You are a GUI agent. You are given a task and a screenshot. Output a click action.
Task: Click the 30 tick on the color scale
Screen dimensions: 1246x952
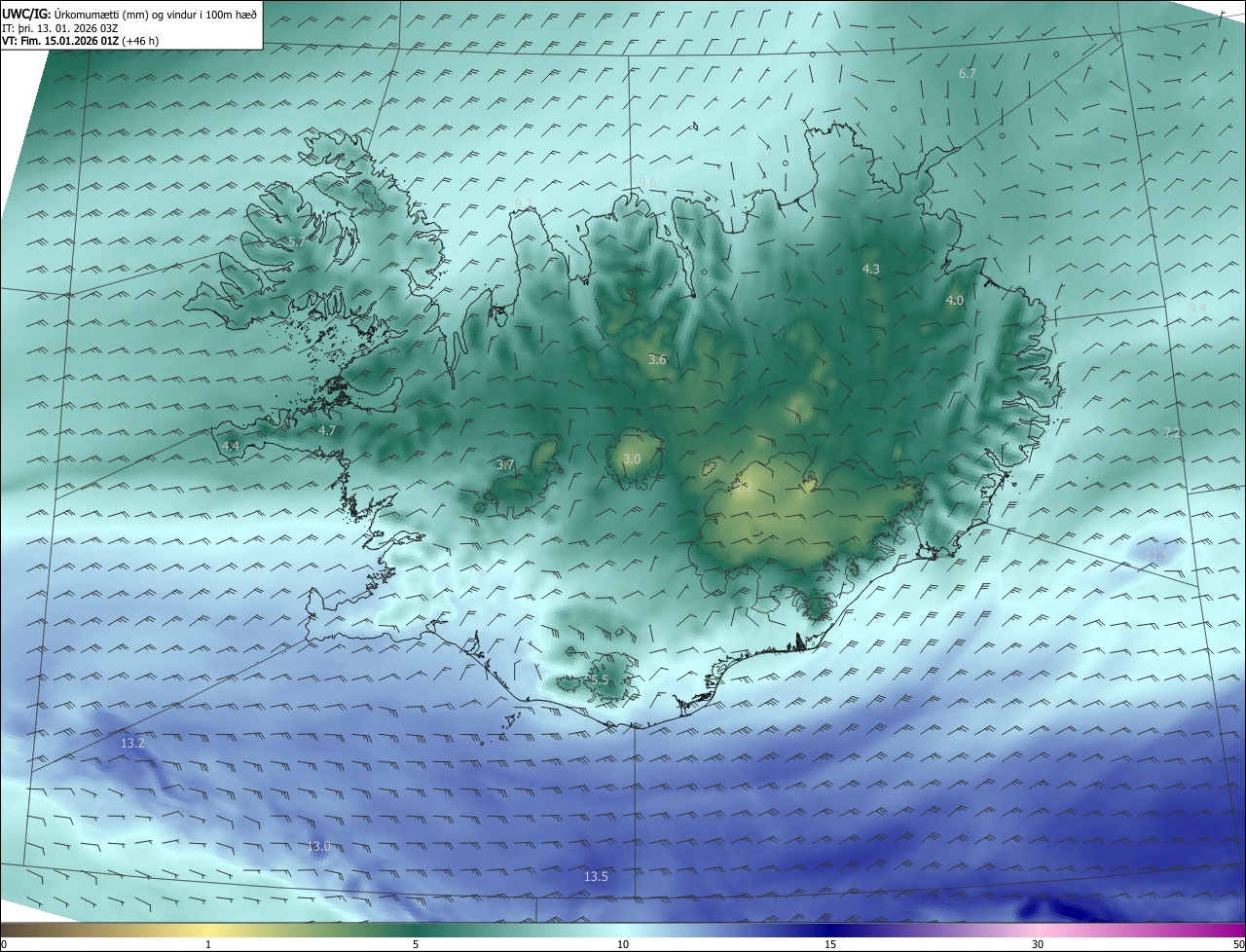click(x=1038, y=944)
